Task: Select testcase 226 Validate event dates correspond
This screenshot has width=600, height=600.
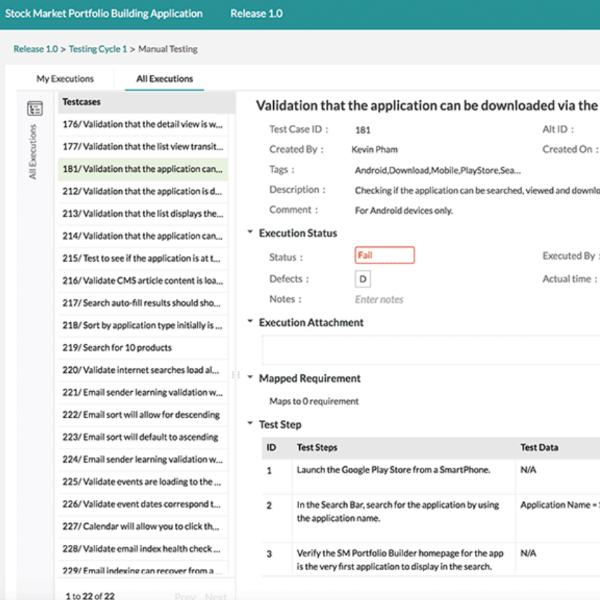Action: [x=143, y=504]
